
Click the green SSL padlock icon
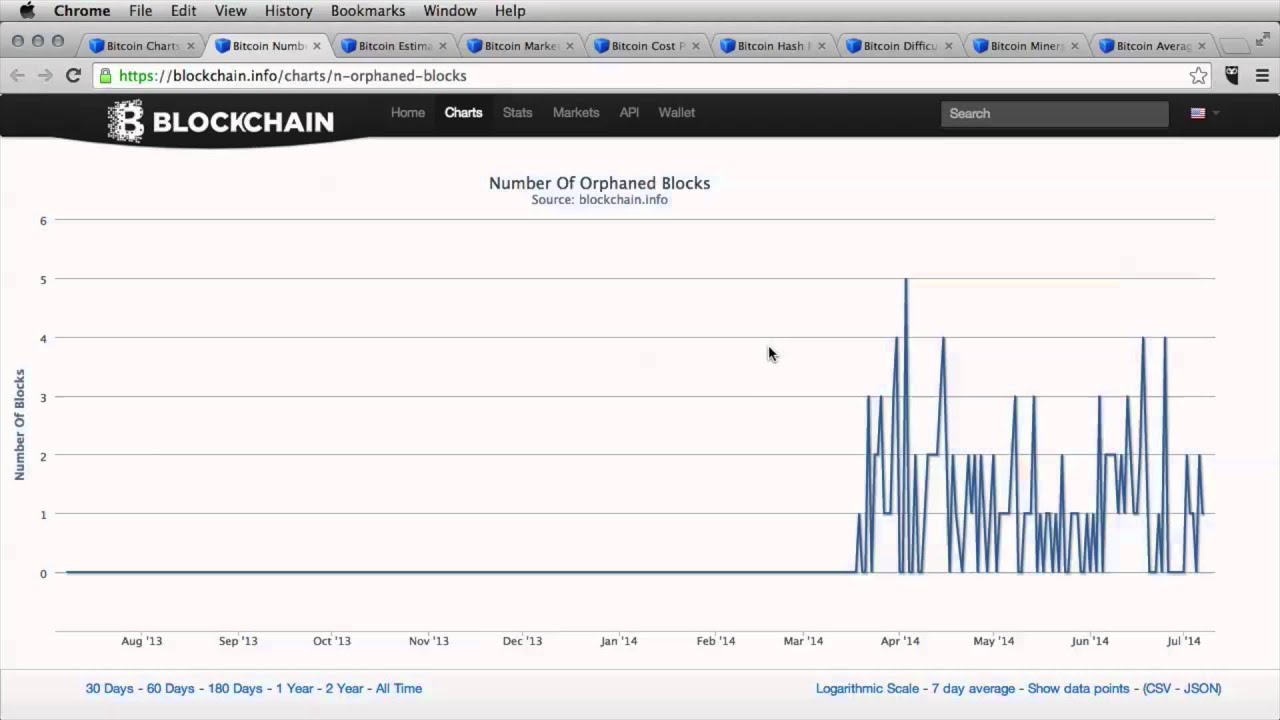click(105, 76)
